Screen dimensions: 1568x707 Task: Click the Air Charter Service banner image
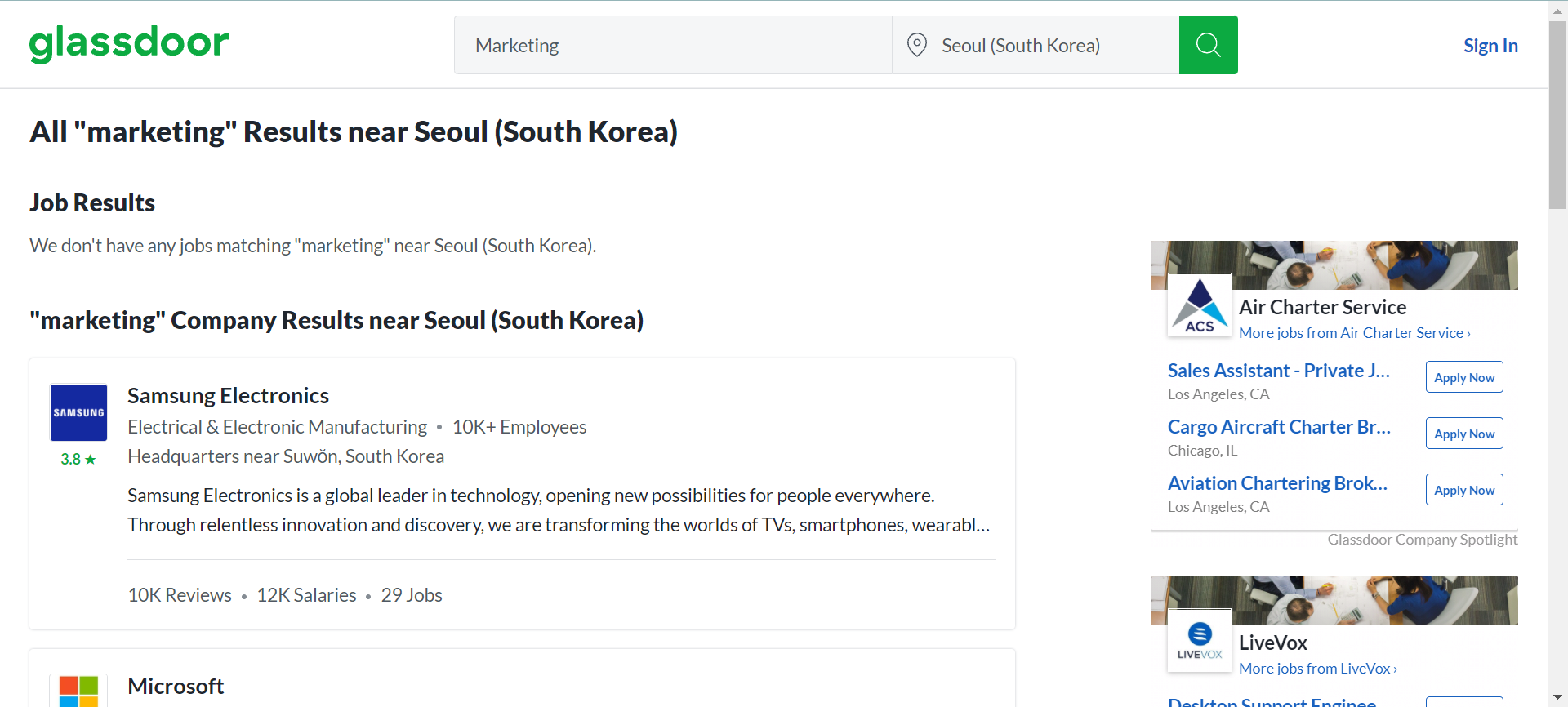(1334, 265)
